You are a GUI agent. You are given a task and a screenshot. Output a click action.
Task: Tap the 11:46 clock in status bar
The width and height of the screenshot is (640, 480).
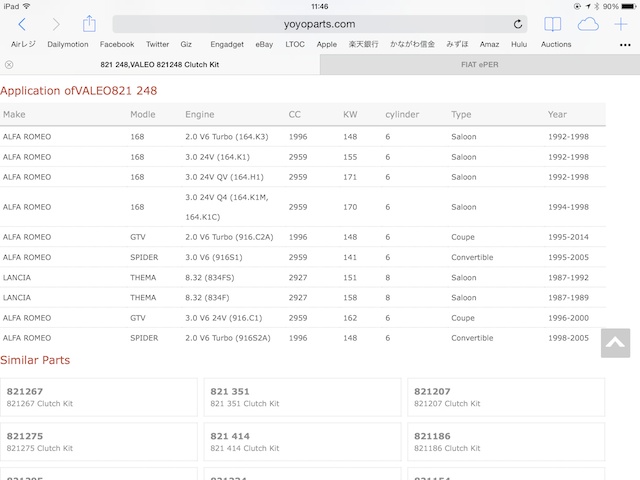[x=320, y=7]
